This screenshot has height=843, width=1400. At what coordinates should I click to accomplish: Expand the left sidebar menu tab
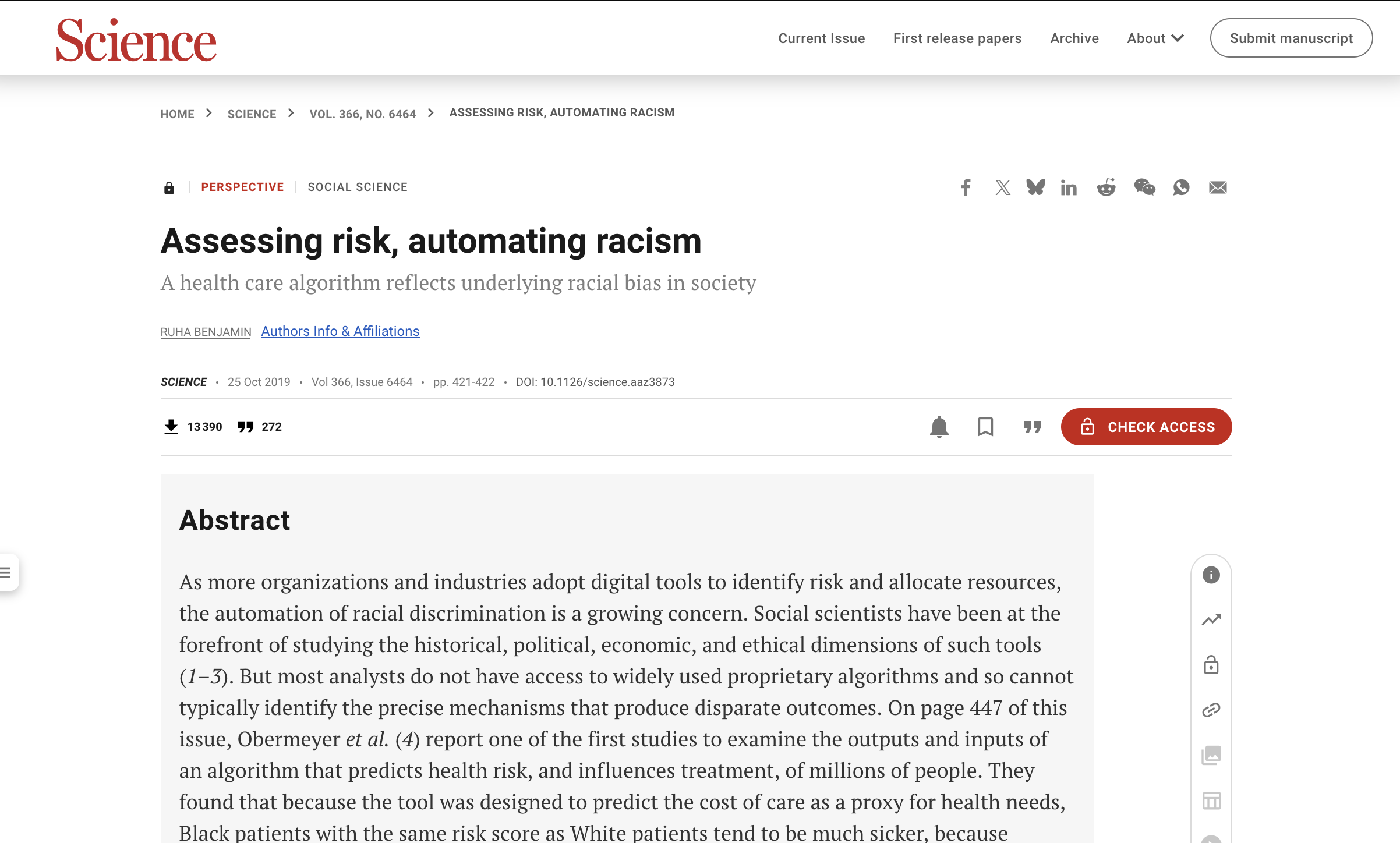pos(8,572)
